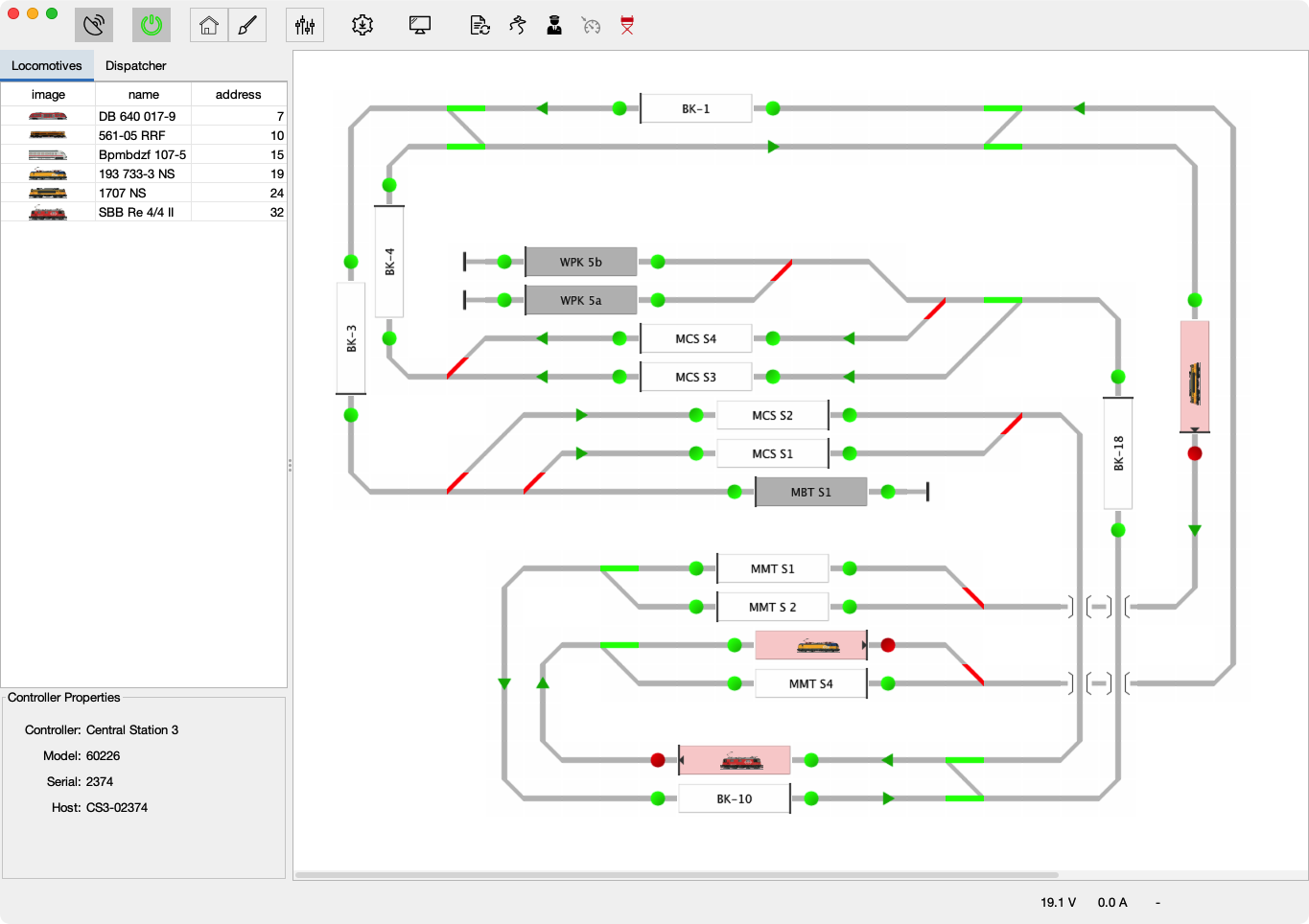
Task: Click the vertical occupied block right of BK-18
Action: point(1195,377)
